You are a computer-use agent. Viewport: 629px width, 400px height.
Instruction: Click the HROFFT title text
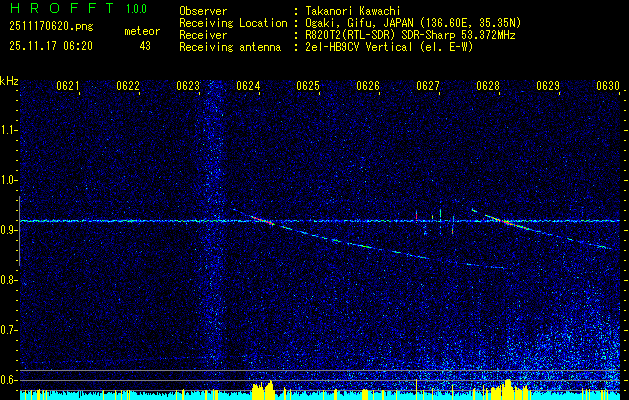[x=62, y=8]
